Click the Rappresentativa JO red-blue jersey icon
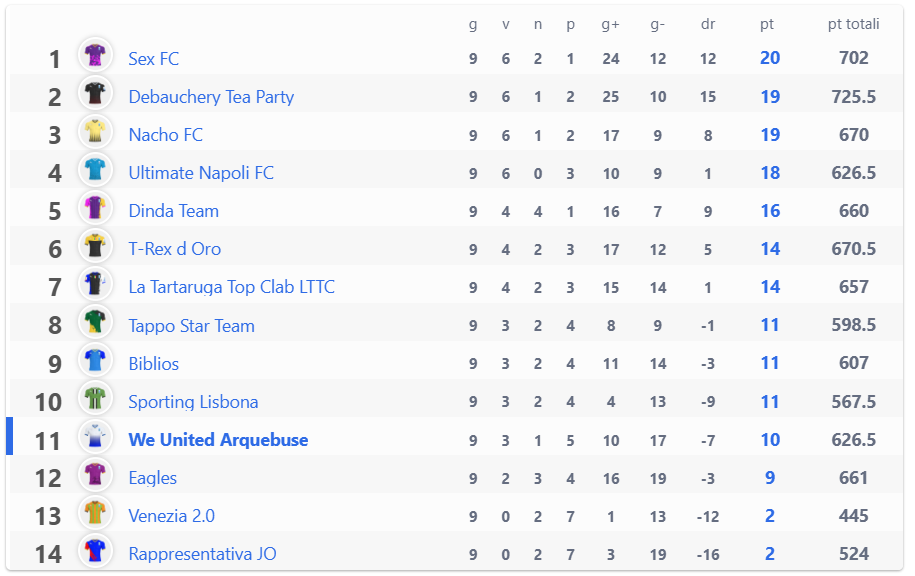 95,550
